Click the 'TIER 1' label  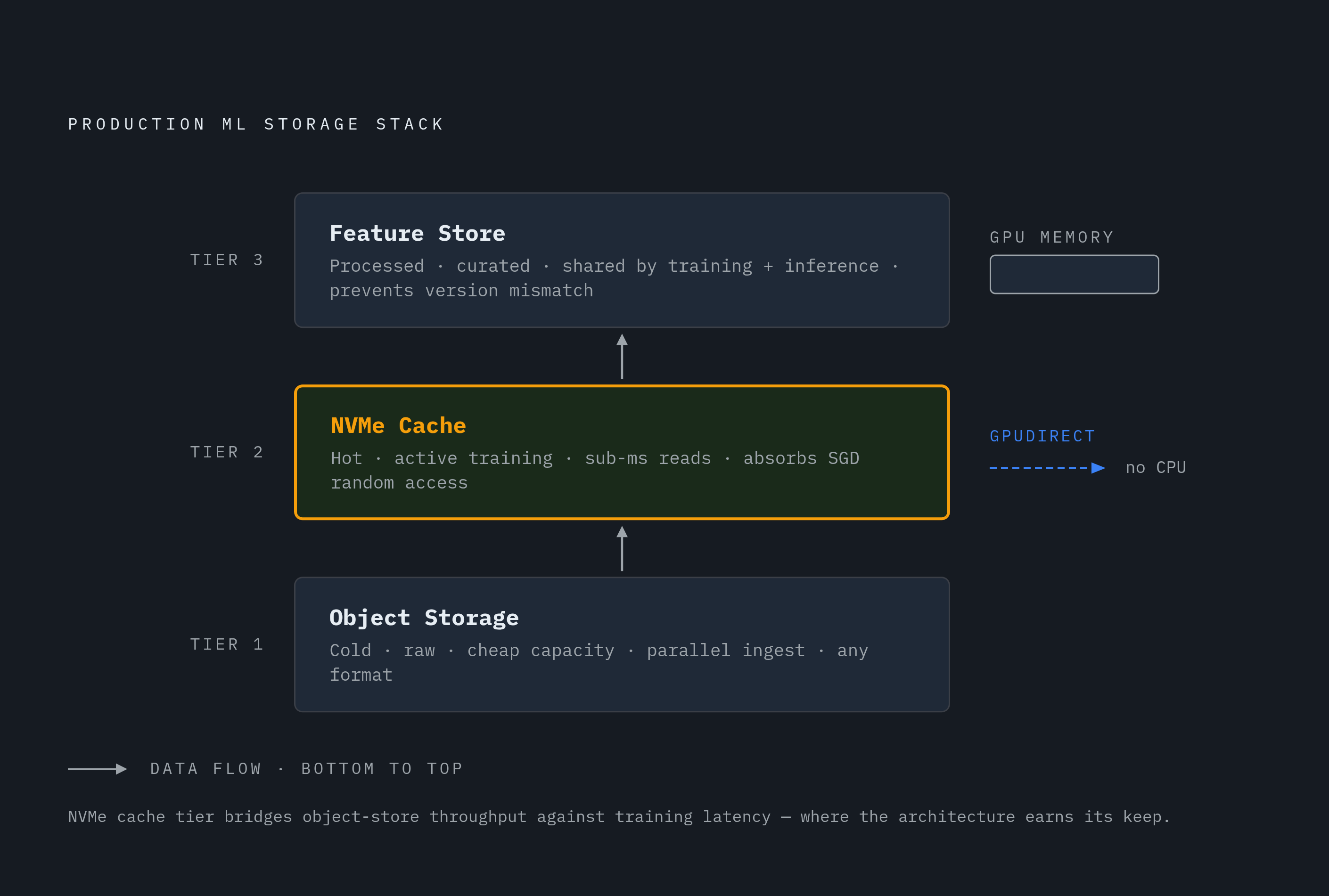click(x=227, y=644)
